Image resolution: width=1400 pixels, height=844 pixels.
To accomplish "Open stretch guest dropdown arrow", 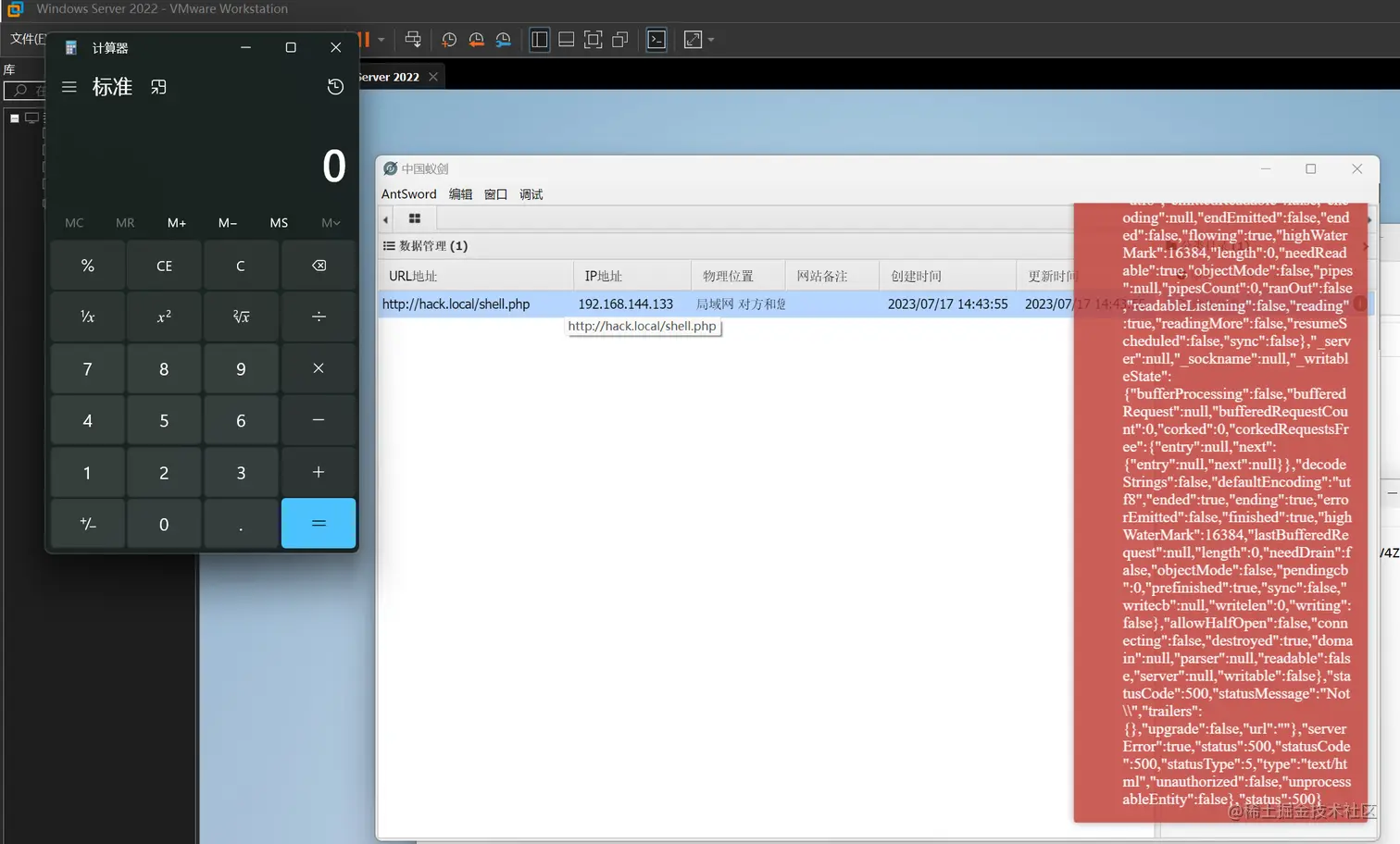I will [711, 40].
